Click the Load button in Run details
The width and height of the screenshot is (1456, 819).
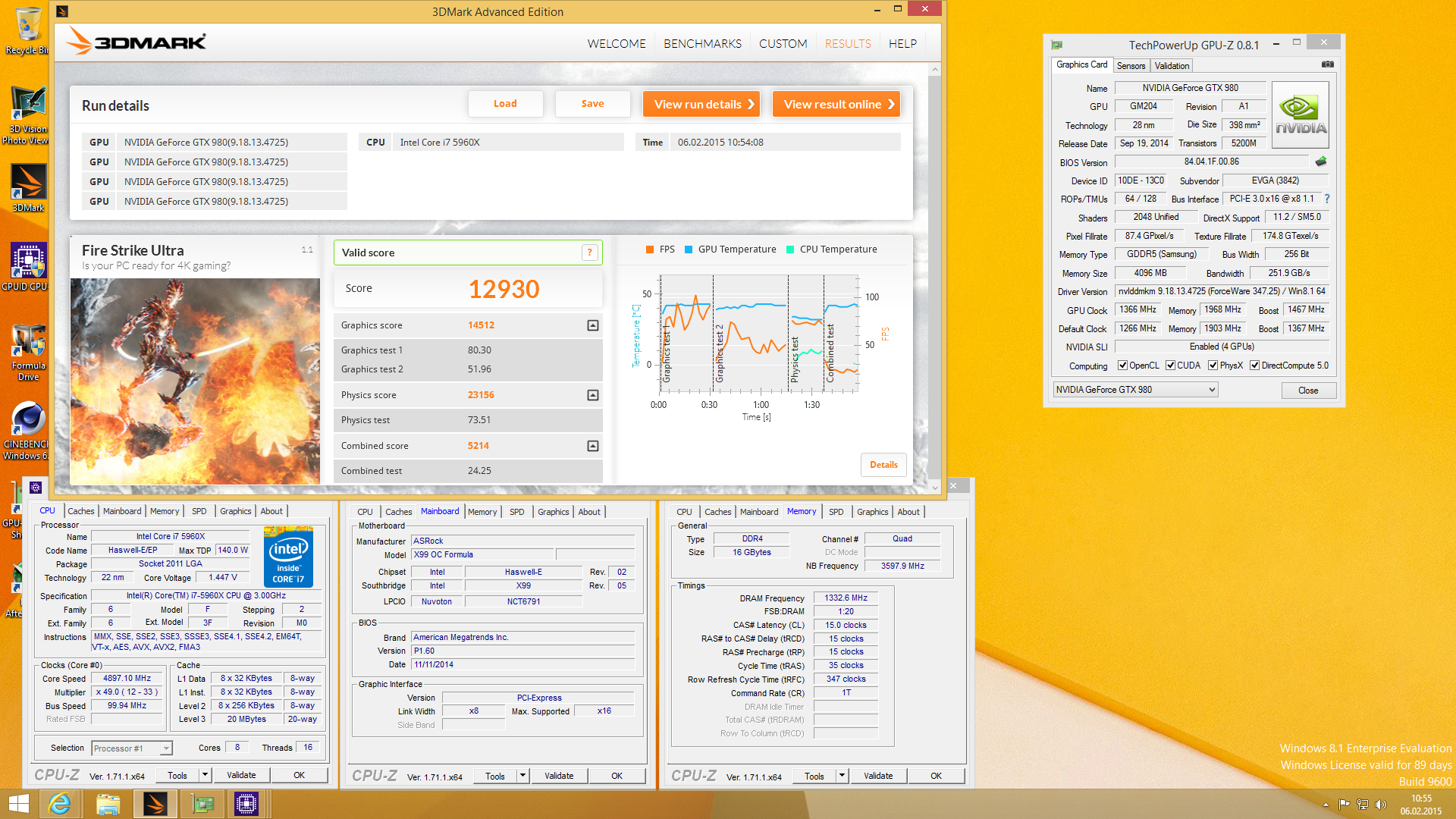505,104
